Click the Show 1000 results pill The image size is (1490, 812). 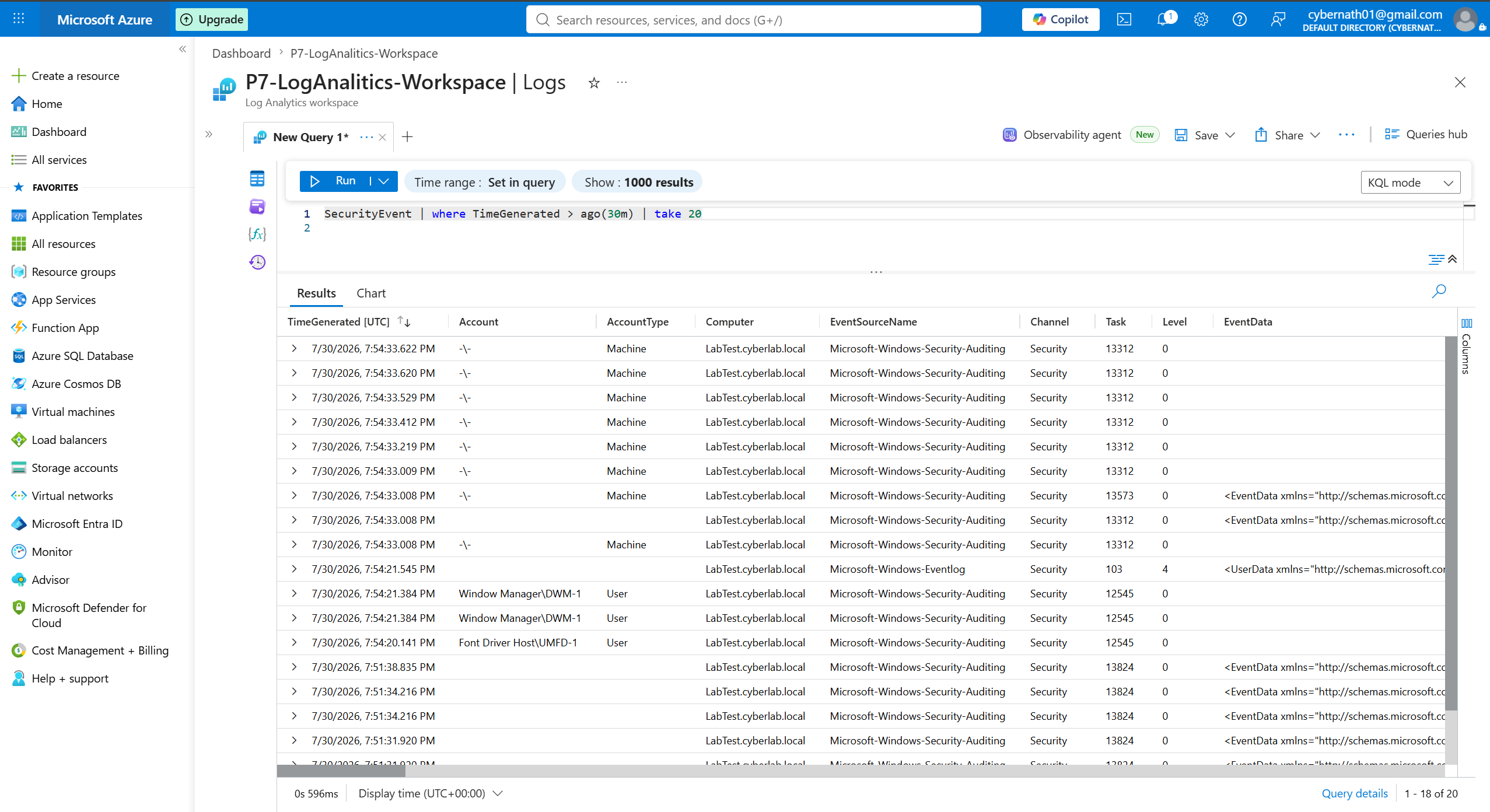638,183
